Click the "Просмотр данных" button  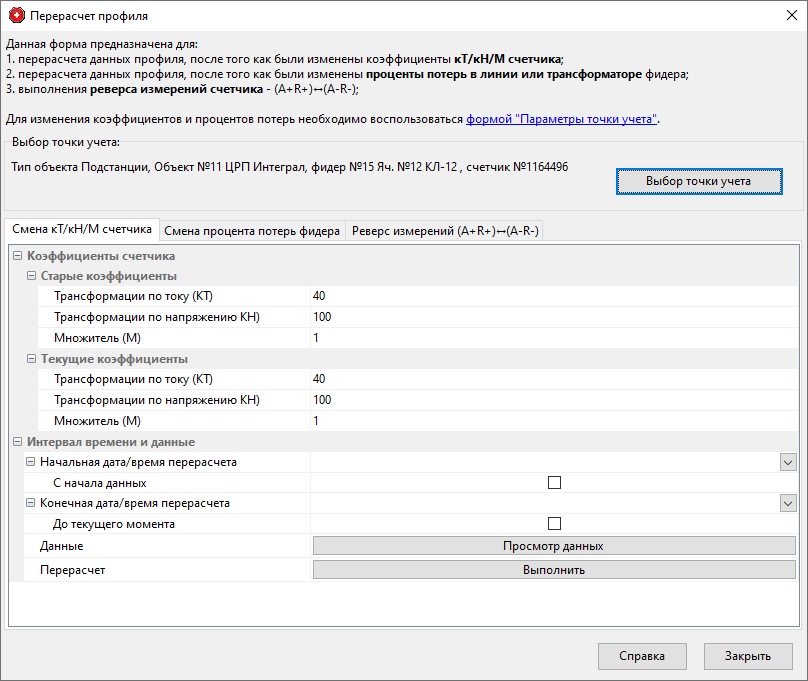(x=553, y=545)
